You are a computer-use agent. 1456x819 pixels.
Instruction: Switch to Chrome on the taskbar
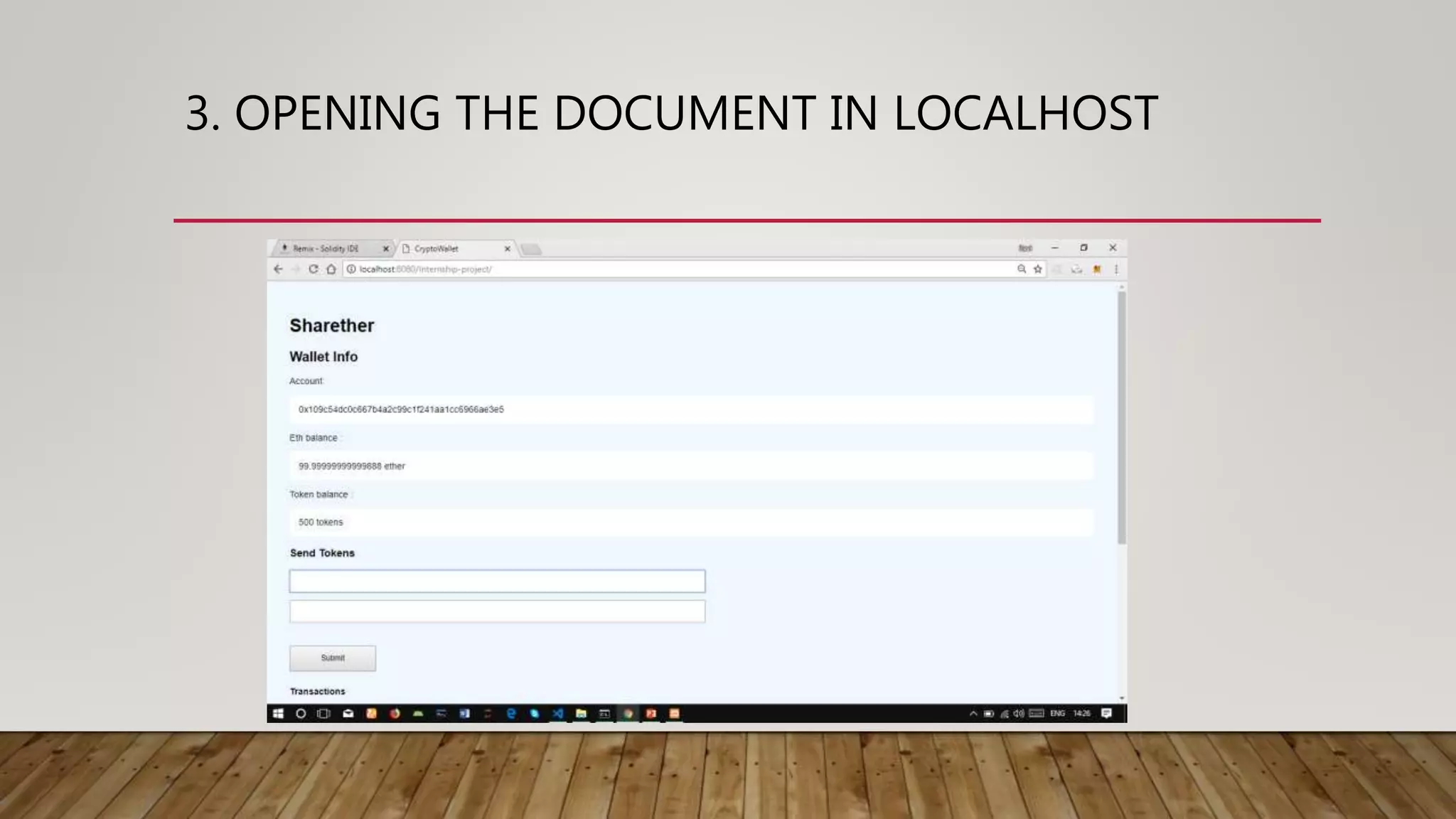click(x=628, y=714)
